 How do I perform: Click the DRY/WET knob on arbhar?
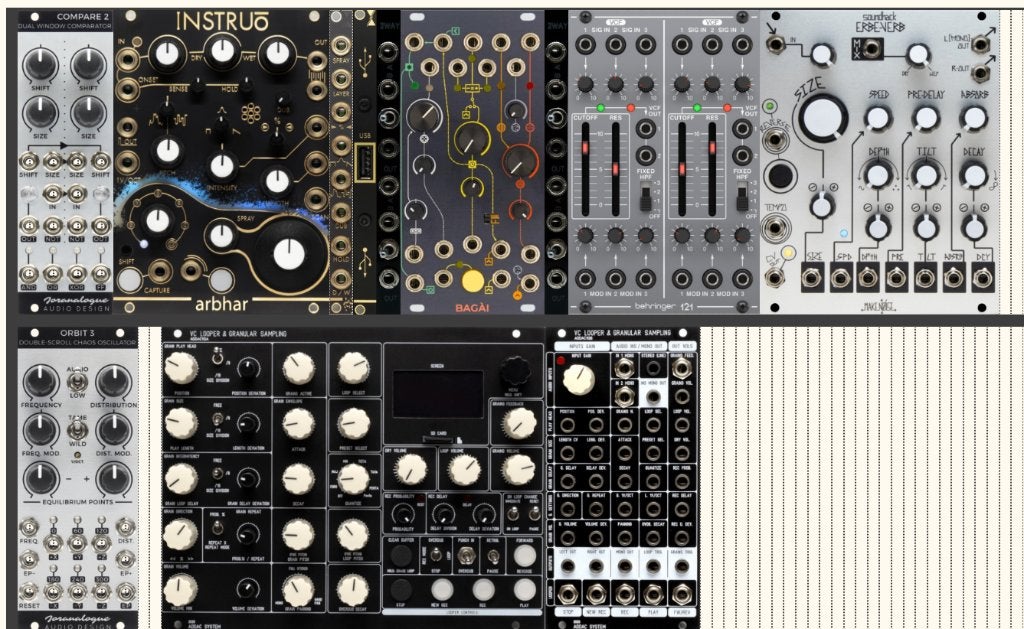click(x=223, y=51)
